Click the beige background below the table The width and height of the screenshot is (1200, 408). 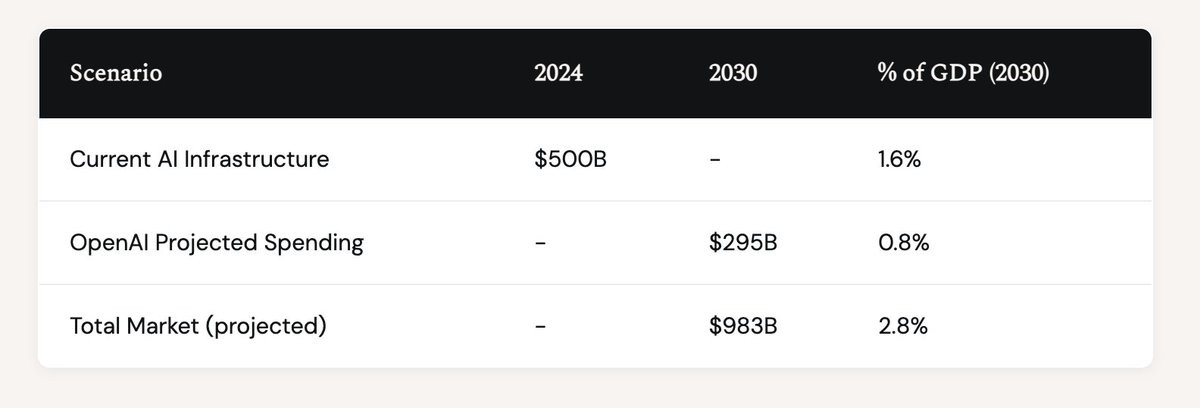click(600, 390)
